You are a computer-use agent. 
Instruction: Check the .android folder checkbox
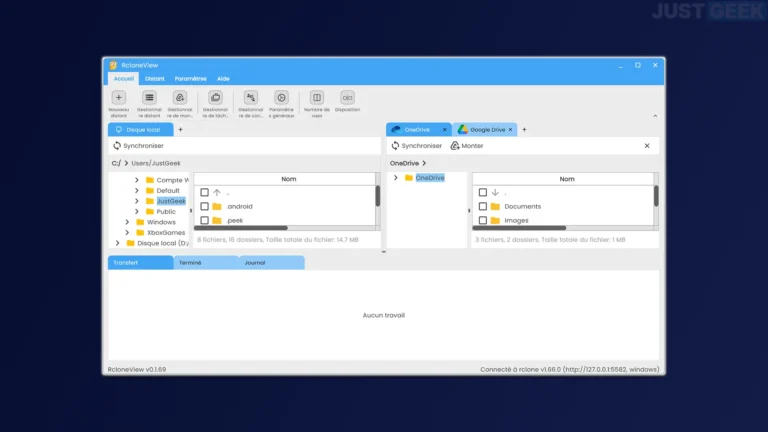click(x=204, y=206)
